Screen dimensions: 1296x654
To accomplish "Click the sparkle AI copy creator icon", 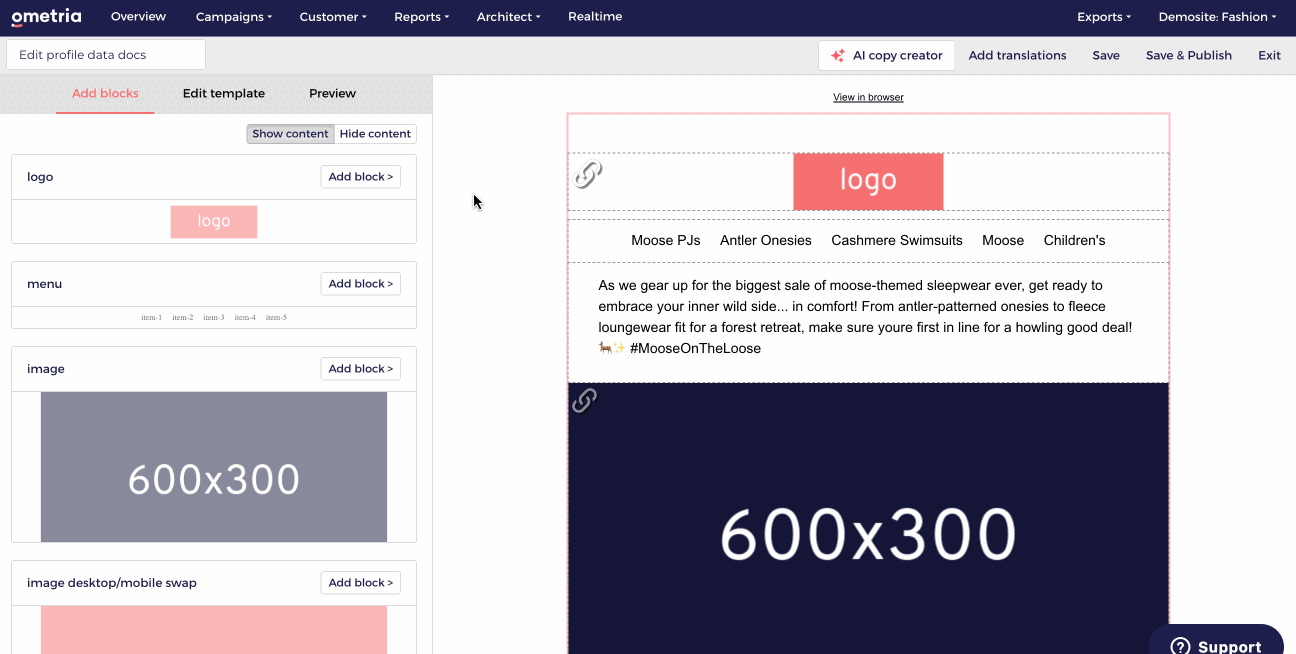I will [x=838, y=56].
